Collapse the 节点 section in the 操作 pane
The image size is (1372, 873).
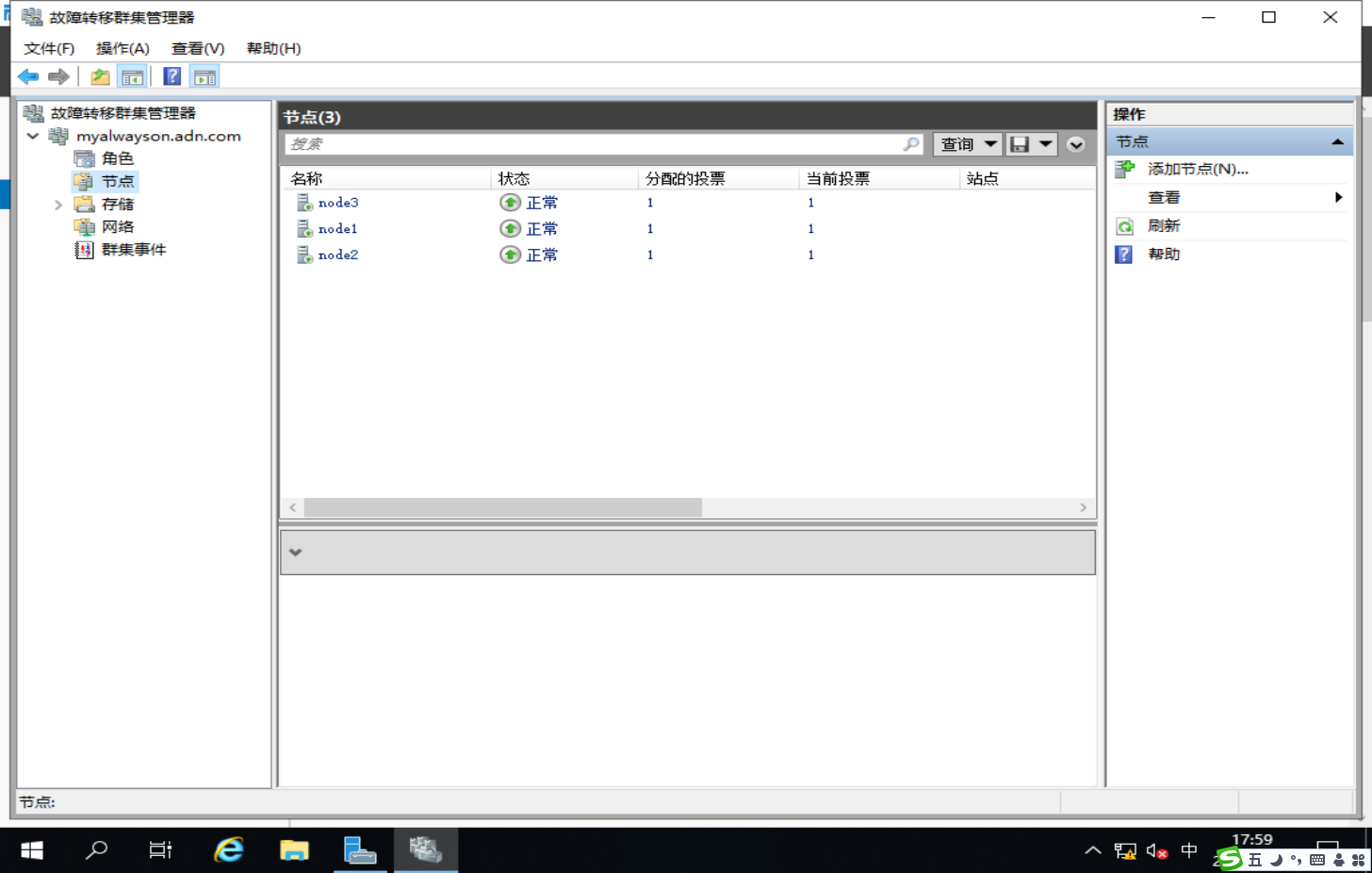click(1337, 141)
